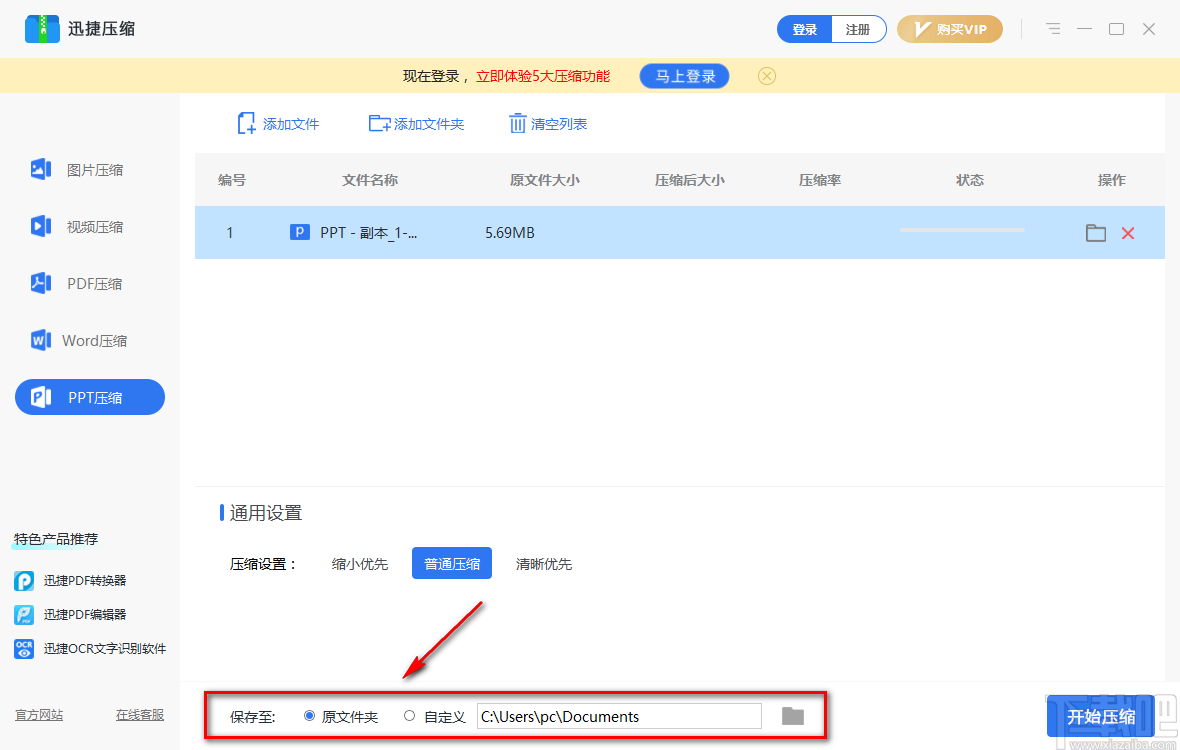Click 添加文件夹 to add a folder
Image resolution: width=1180 pixels, height=750 pixels.
(416, 124)
